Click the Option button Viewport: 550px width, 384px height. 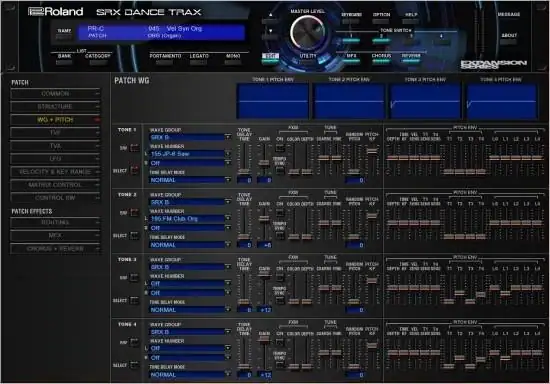[x=381, y=21]
